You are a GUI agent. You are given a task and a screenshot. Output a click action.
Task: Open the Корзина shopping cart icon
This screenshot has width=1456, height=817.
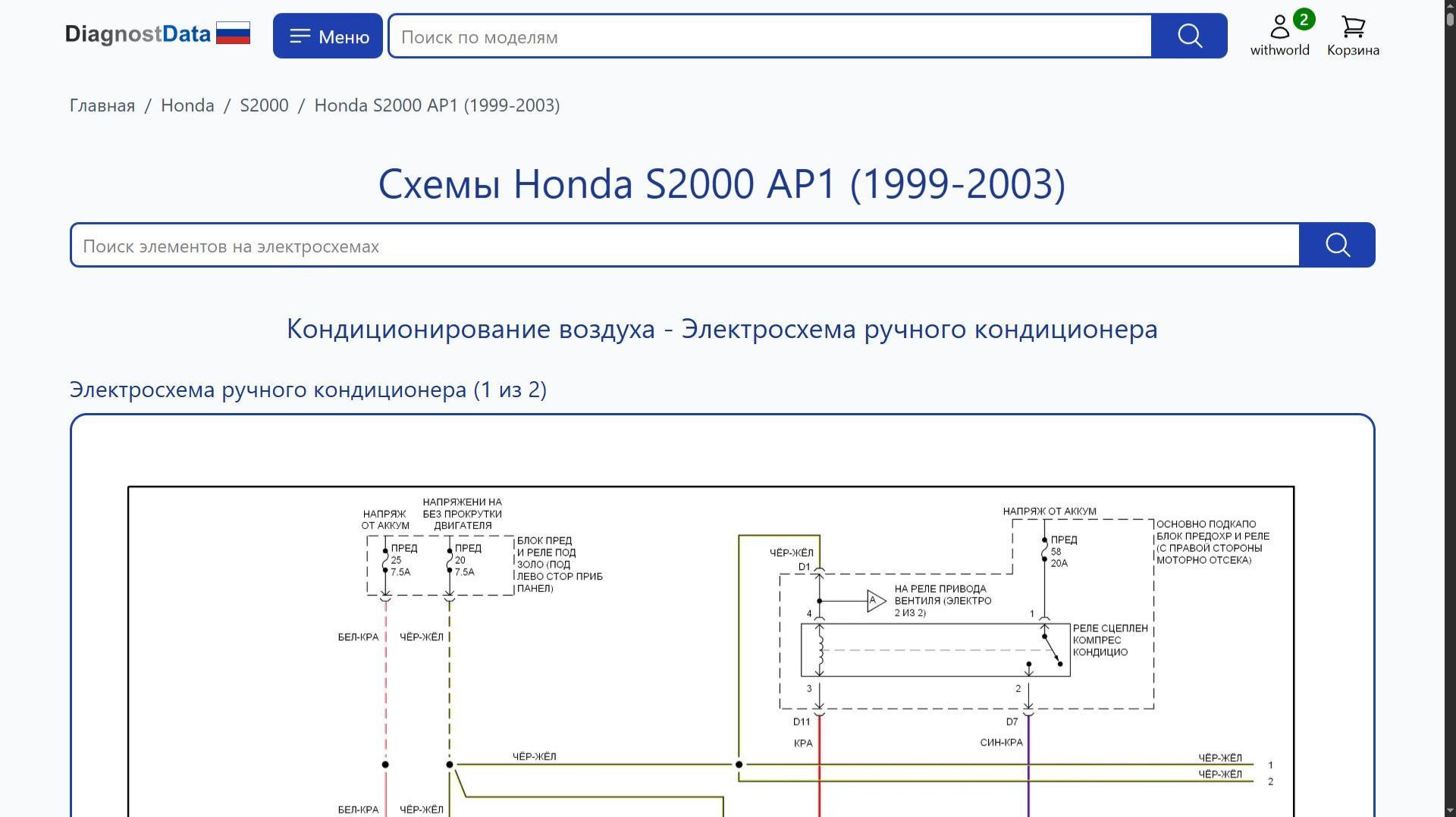pos(1353,36)
